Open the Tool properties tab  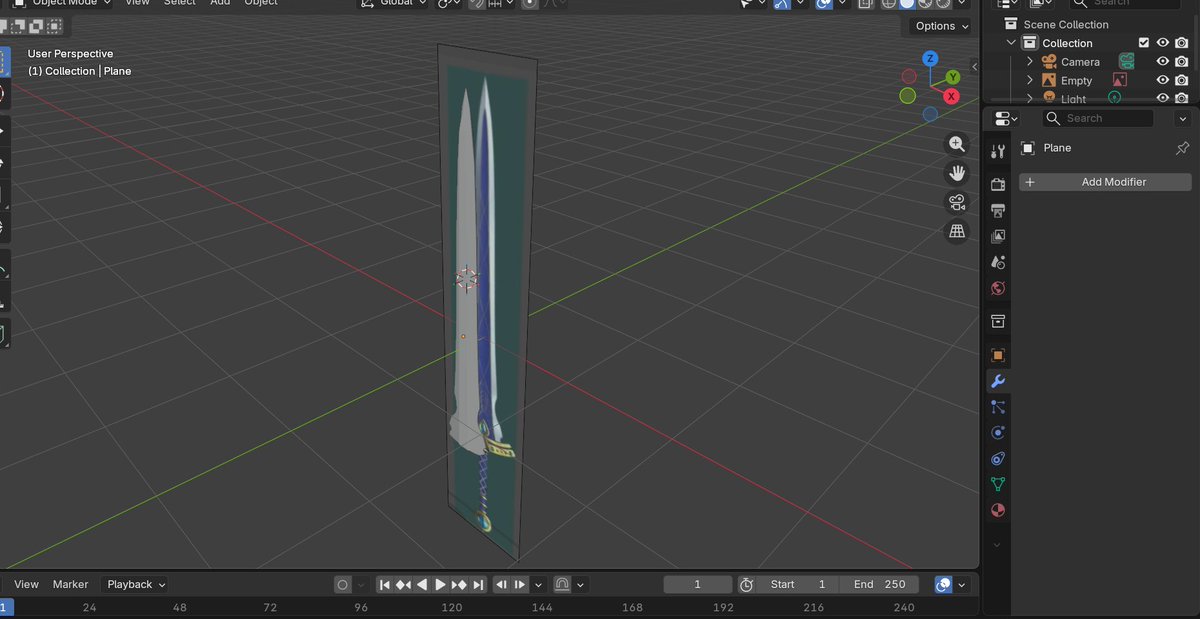click(997, 151)
